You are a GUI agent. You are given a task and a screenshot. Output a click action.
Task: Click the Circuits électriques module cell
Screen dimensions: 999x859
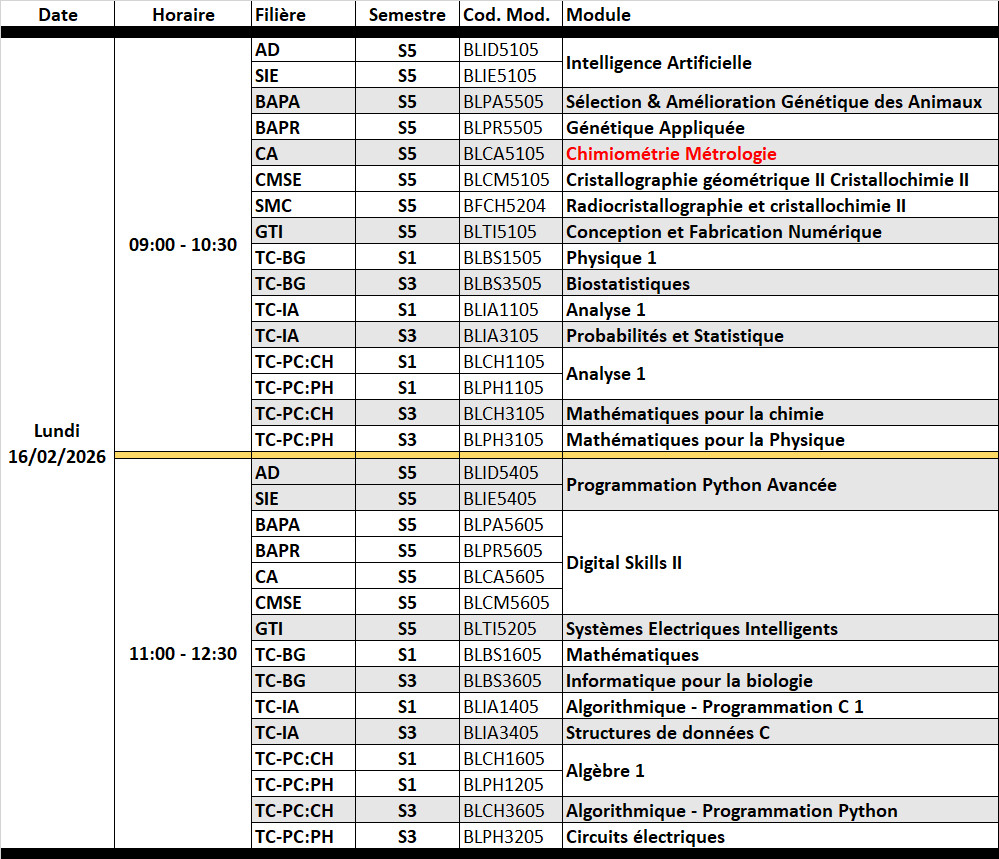[645, 837]
